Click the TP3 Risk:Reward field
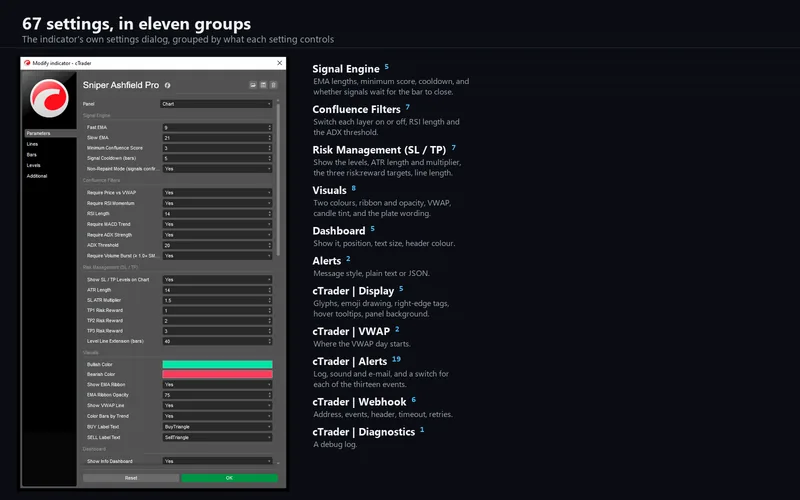 [215, 331]
